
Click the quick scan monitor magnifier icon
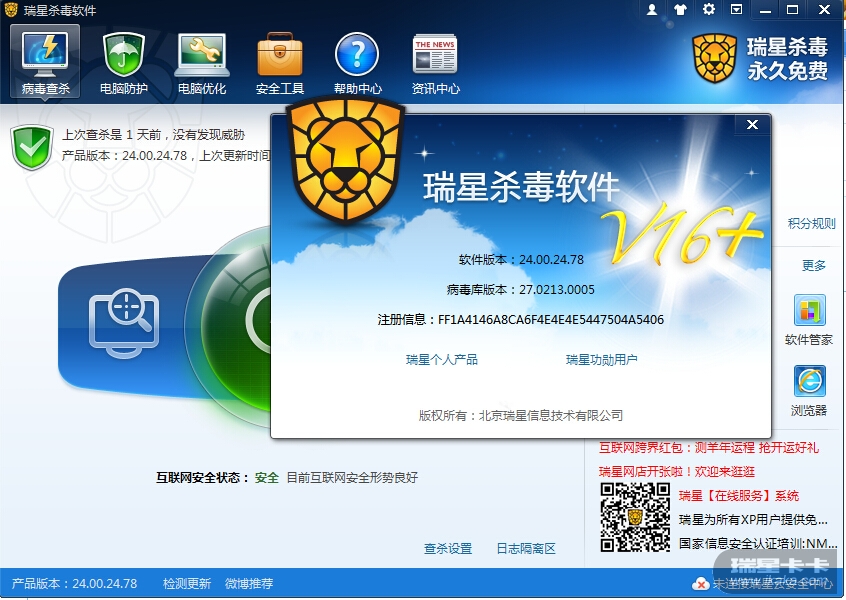click(124, 323)
